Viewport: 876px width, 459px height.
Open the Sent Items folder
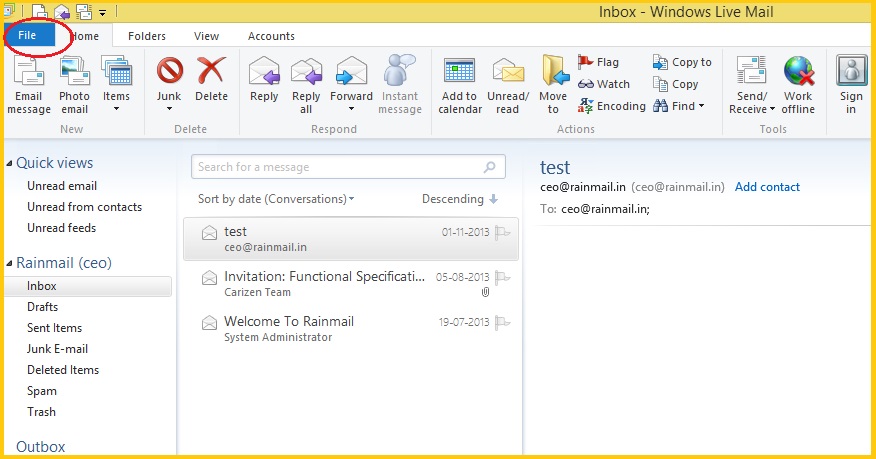54,328
